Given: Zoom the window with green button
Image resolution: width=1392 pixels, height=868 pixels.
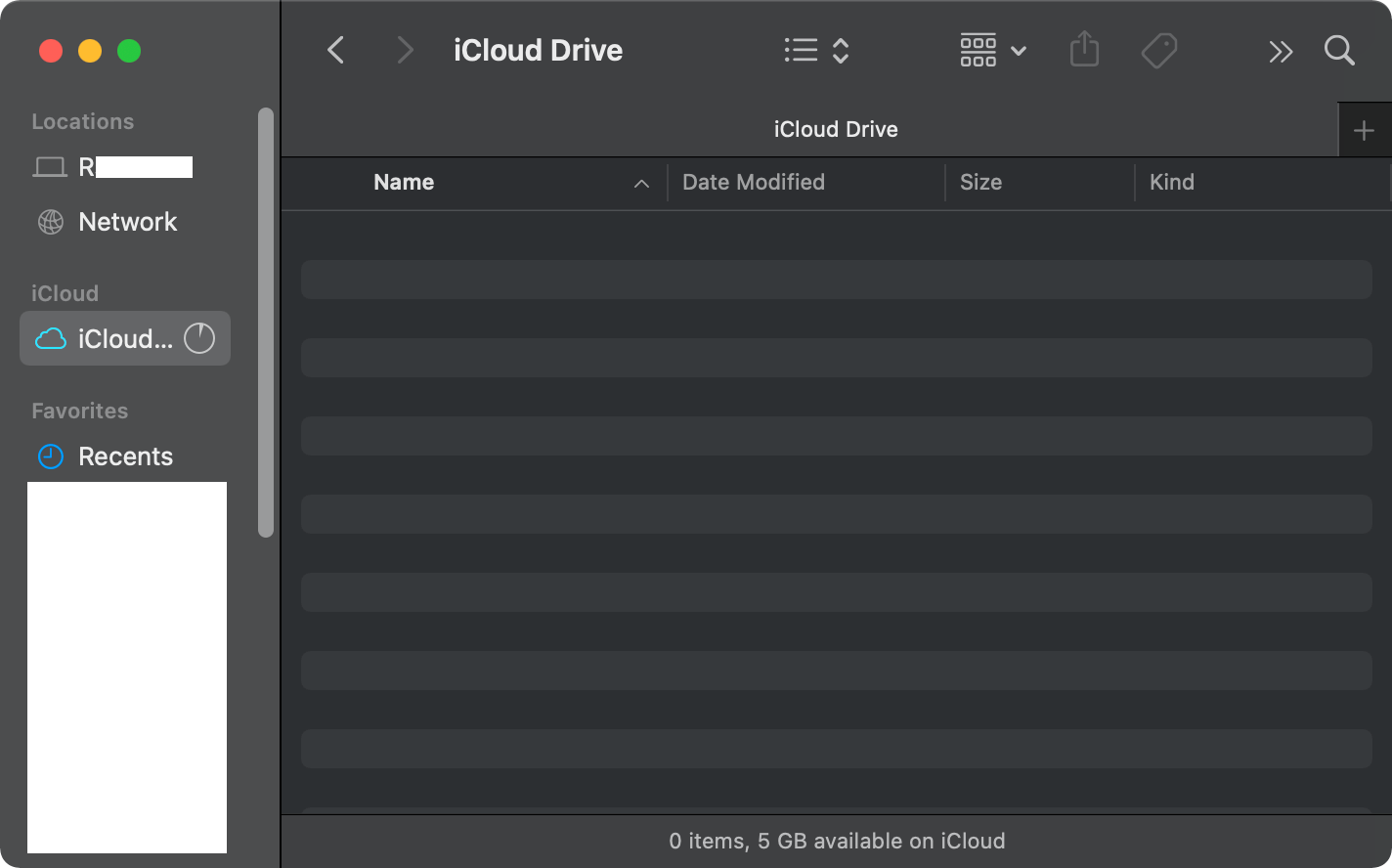Looking at the screenshot, I should [129, 51].
